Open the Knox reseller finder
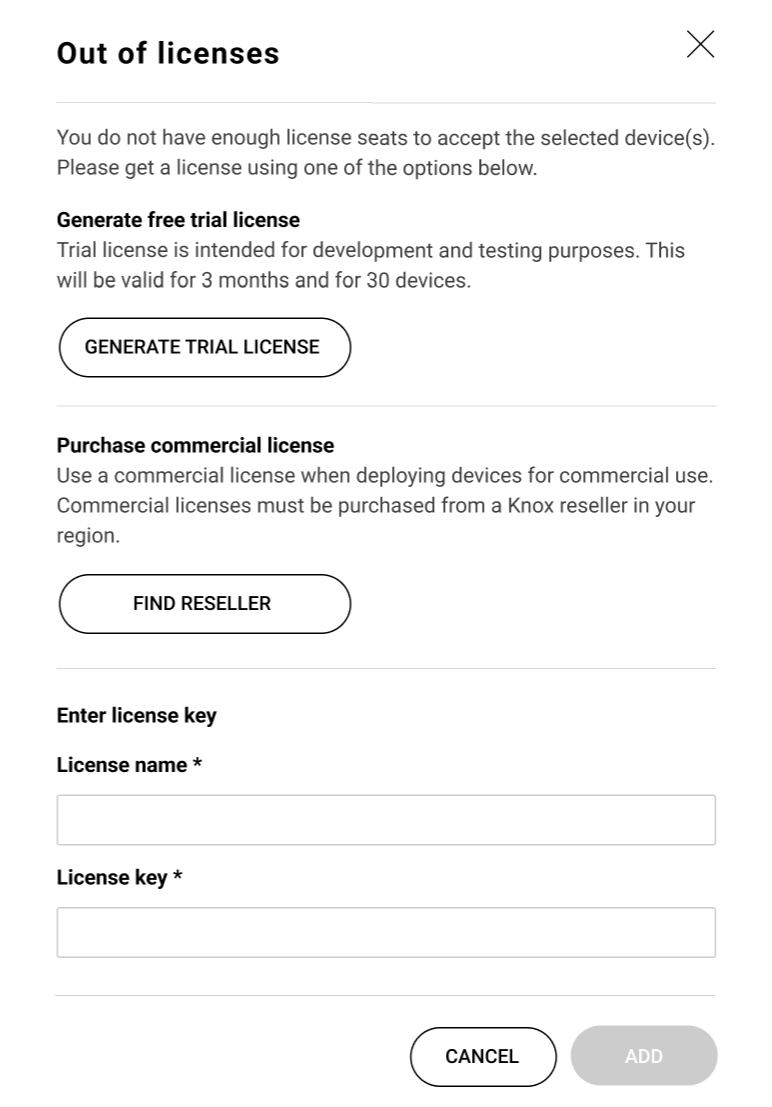Viewport: 772px width, 1107px height. pyautogui.click(x=204, y=603)
